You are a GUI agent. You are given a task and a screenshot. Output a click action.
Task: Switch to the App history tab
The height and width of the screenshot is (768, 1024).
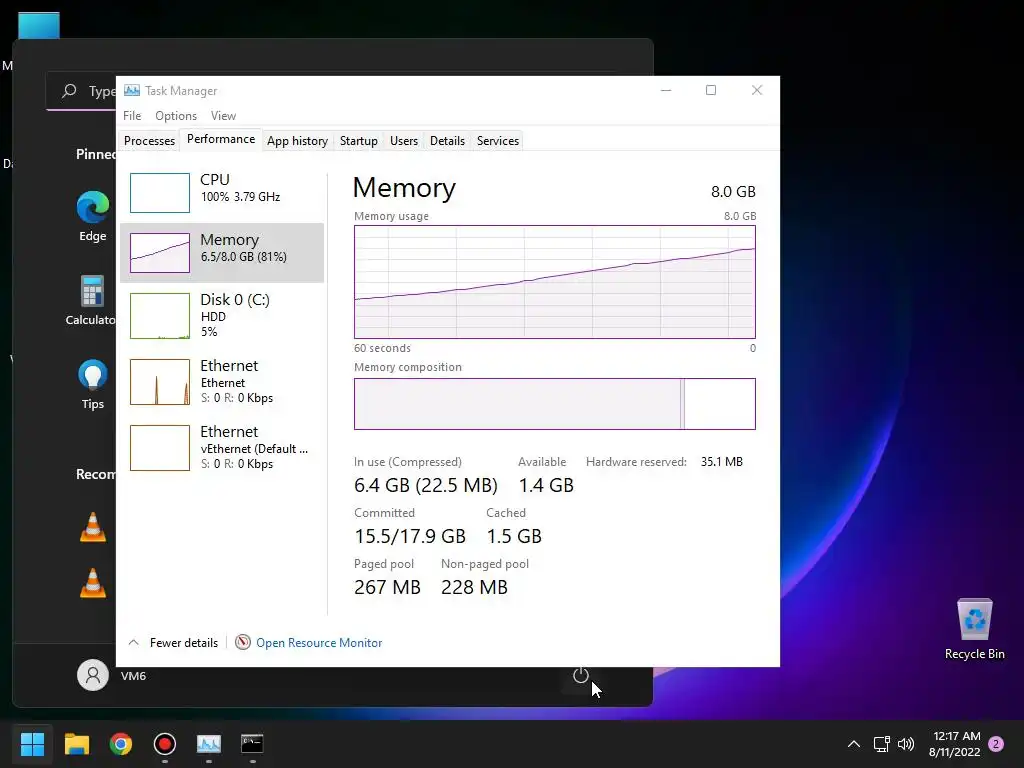pyautogui.click(x=297, y=140)
